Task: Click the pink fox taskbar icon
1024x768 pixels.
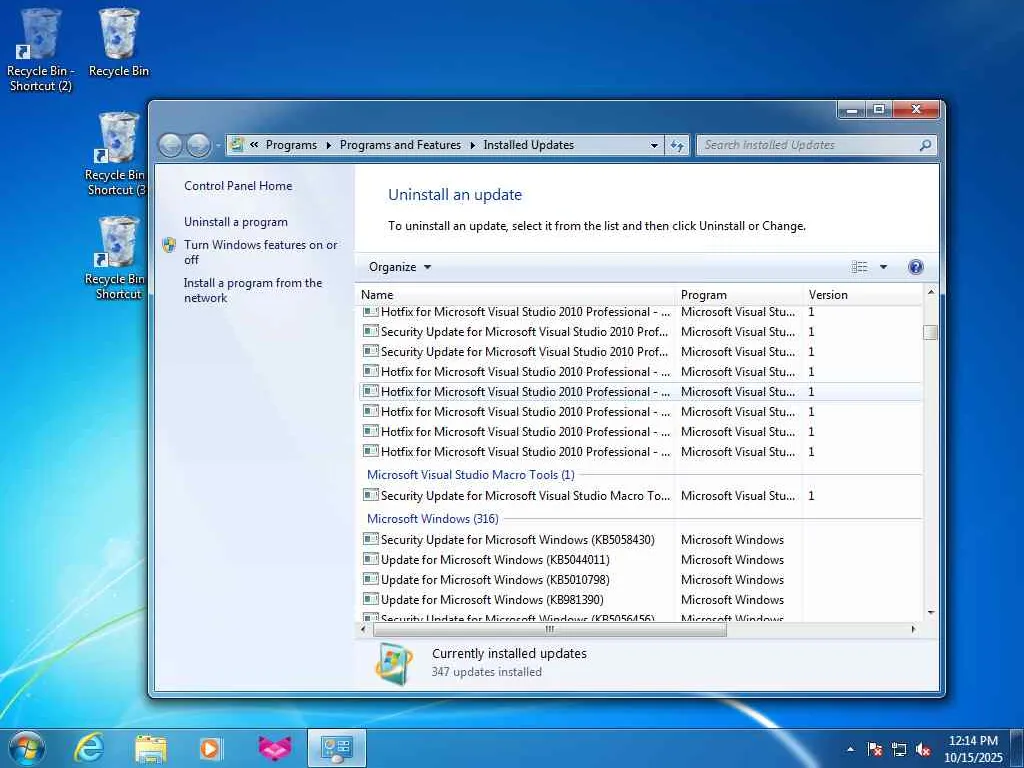Action: (x=275, y=748)
